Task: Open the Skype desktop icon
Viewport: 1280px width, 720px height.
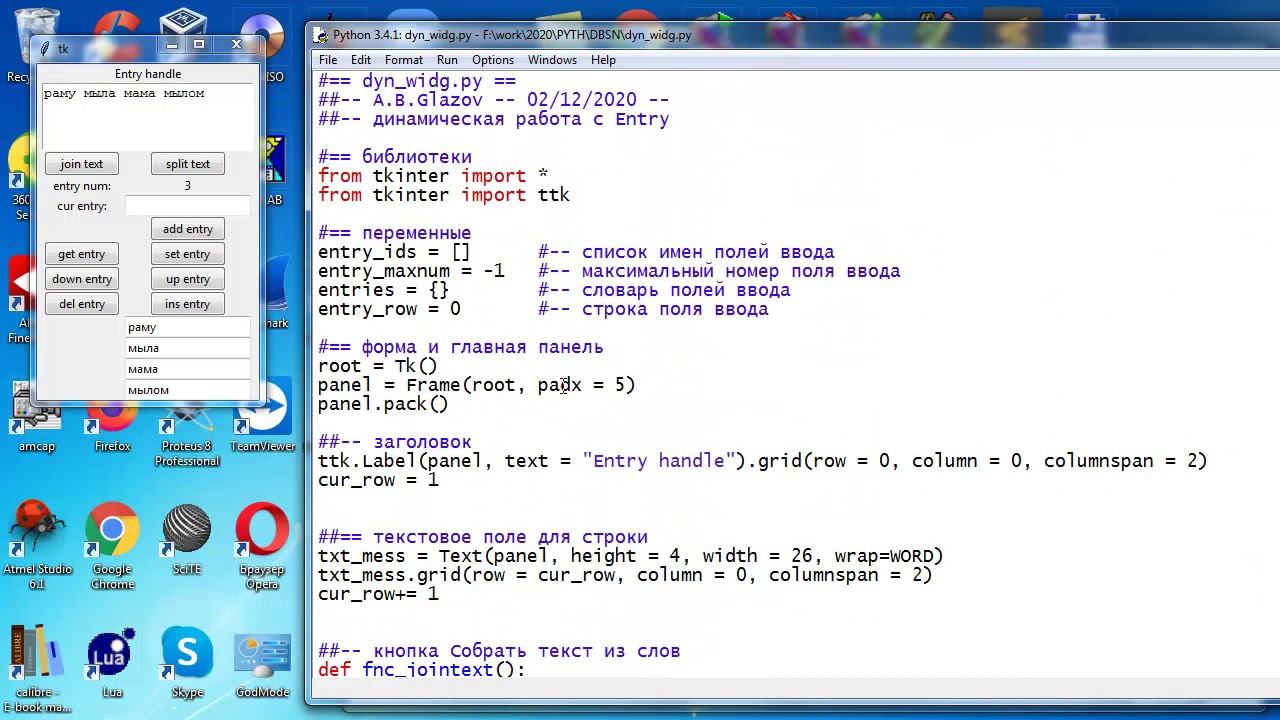Action: tap(187, 662)
